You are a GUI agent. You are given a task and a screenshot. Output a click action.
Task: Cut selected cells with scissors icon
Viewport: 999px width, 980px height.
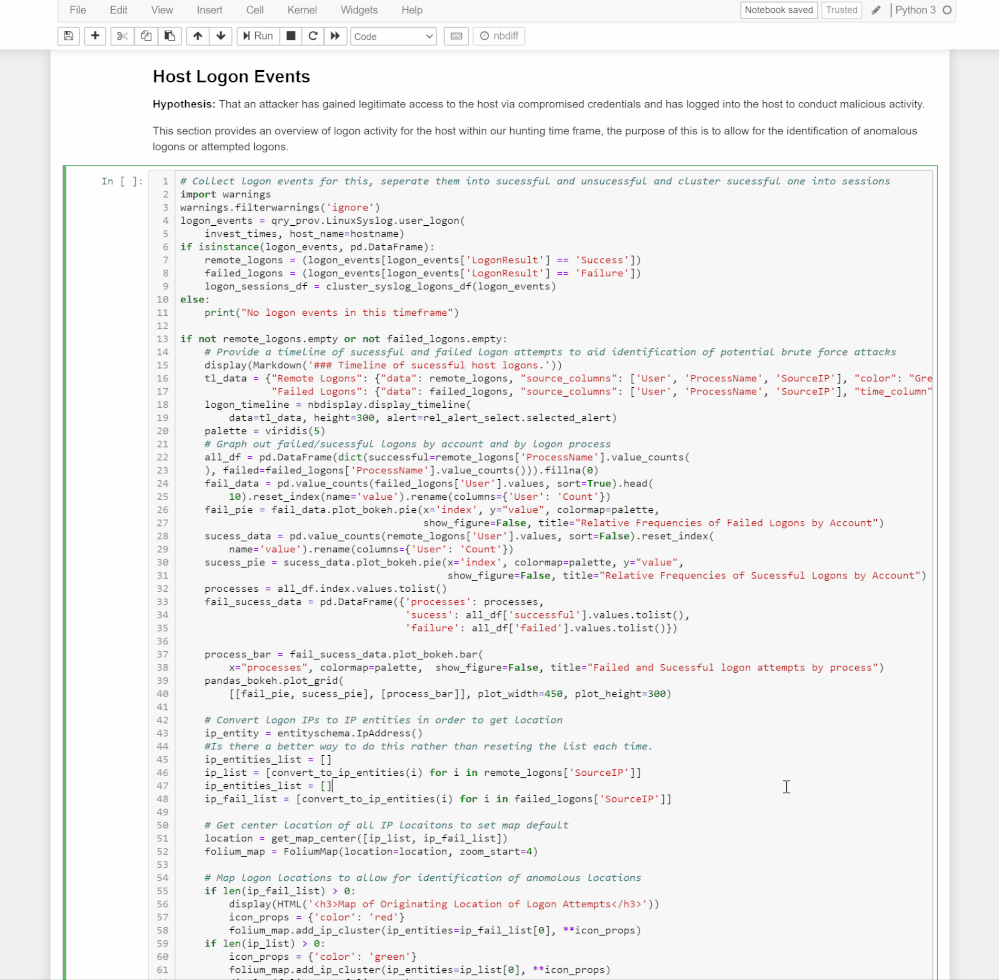122,36
